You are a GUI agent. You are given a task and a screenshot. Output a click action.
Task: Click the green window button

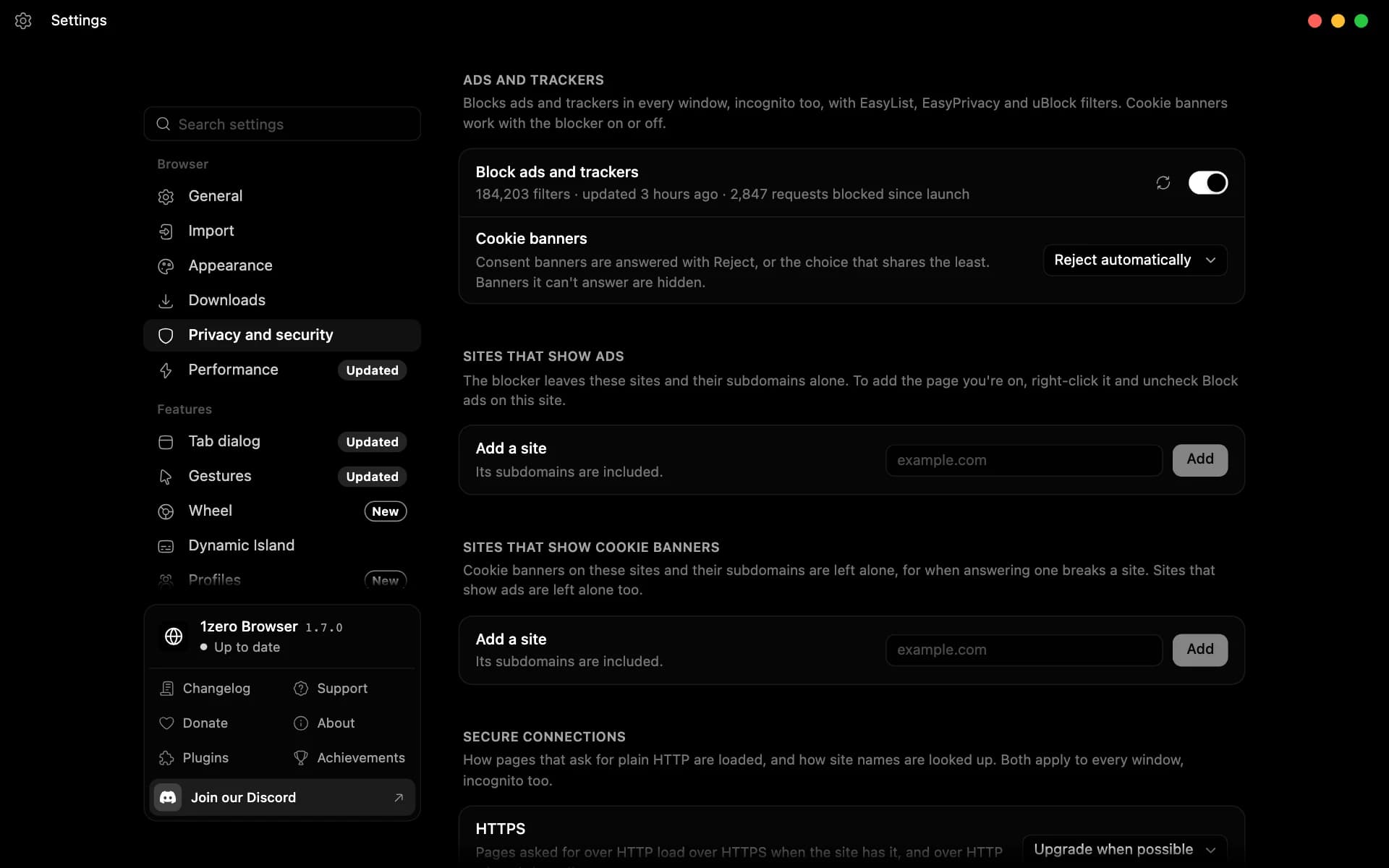tap(1361, 21)
